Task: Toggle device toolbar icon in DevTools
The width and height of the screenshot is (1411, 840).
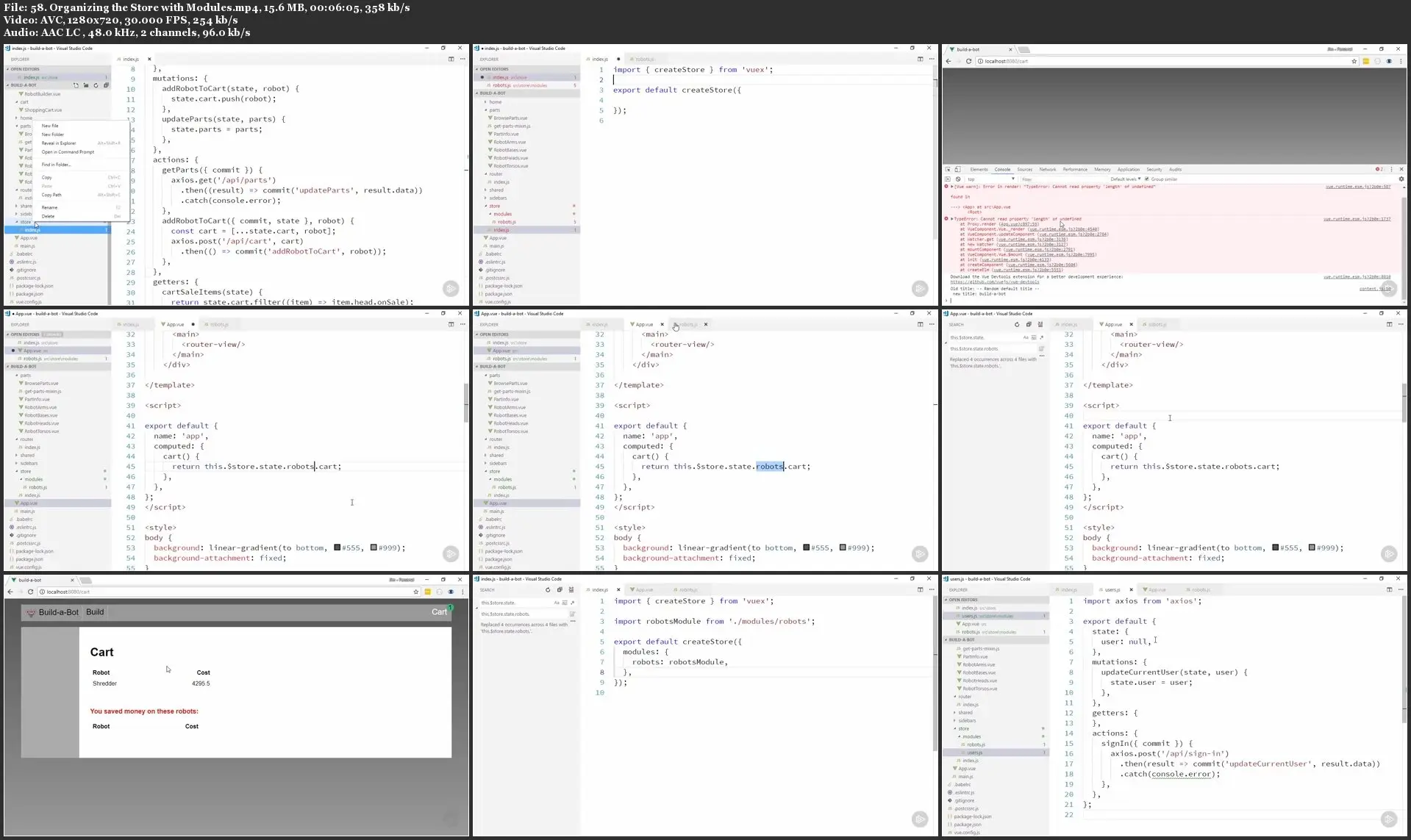Action: coord(957,169)
